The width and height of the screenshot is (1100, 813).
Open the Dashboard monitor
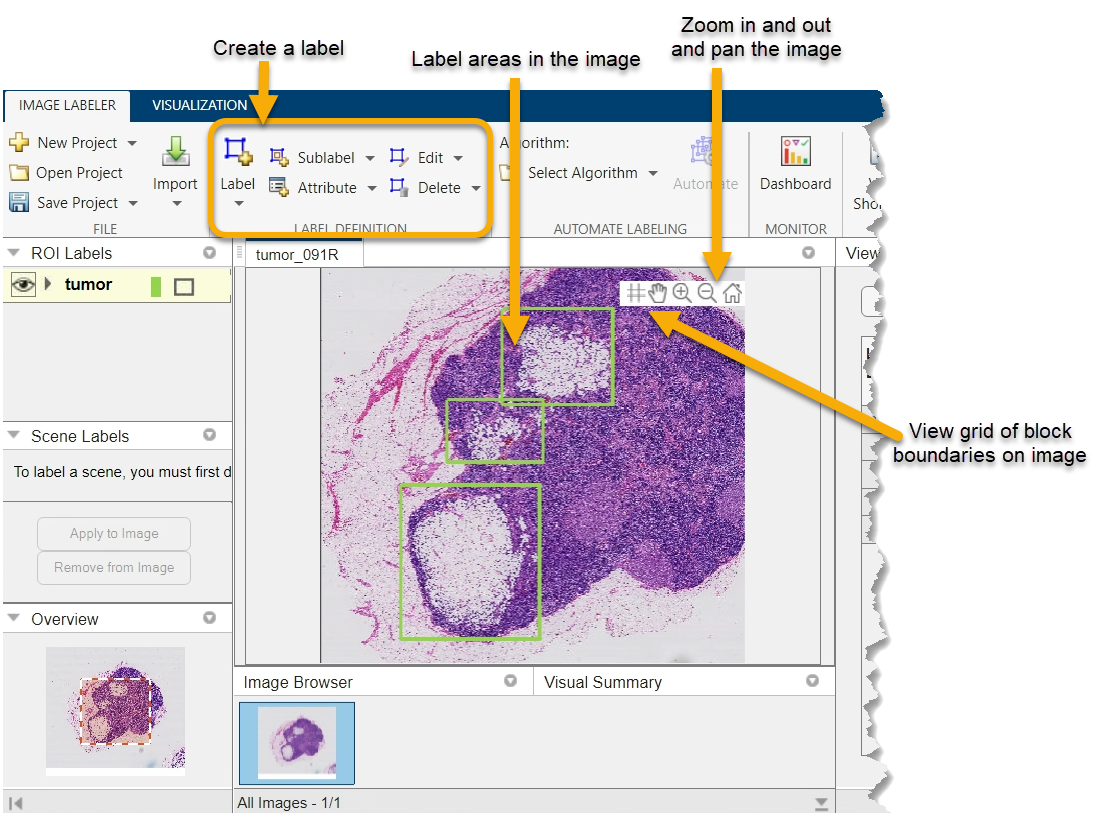[795, 152]
